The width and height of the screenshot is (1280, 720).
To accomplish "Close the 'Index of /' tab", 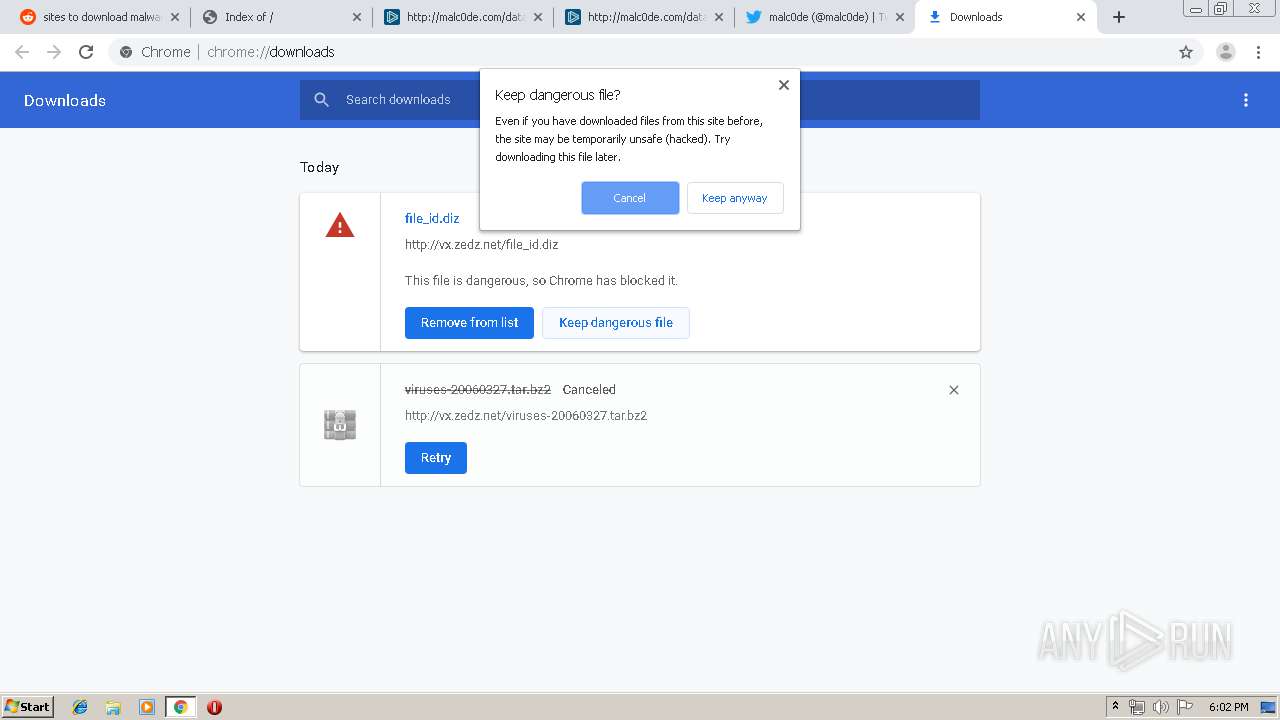I will [x=357, y=17].
